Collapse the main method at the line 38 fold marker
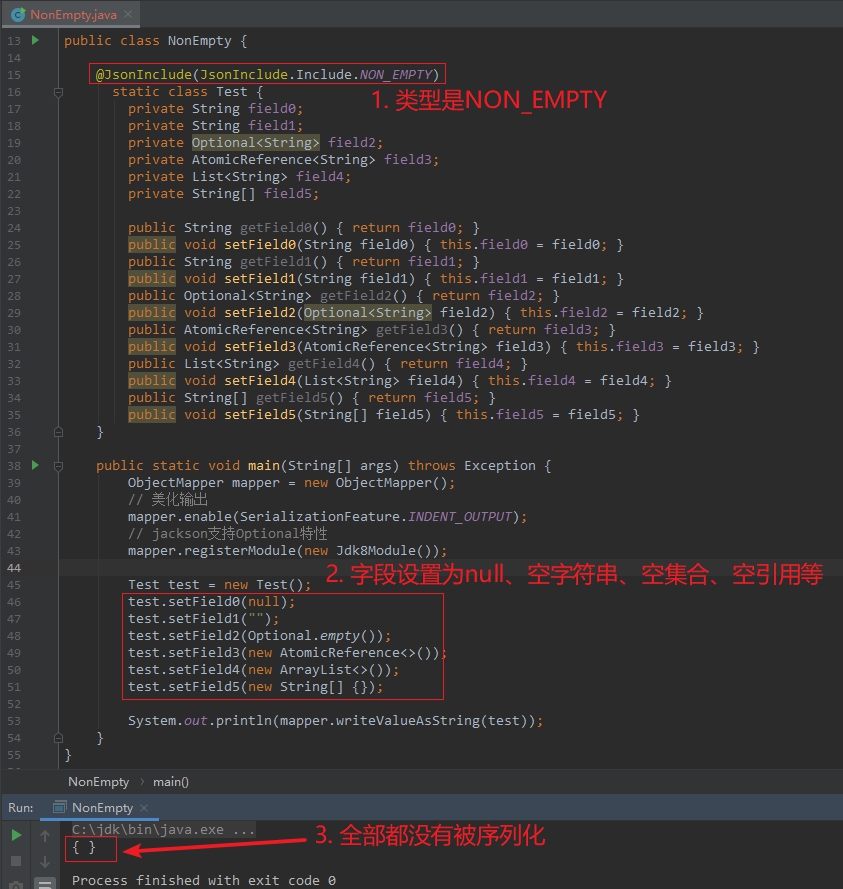This screenshot has height=889, width=843. click(x=58, y=466)
